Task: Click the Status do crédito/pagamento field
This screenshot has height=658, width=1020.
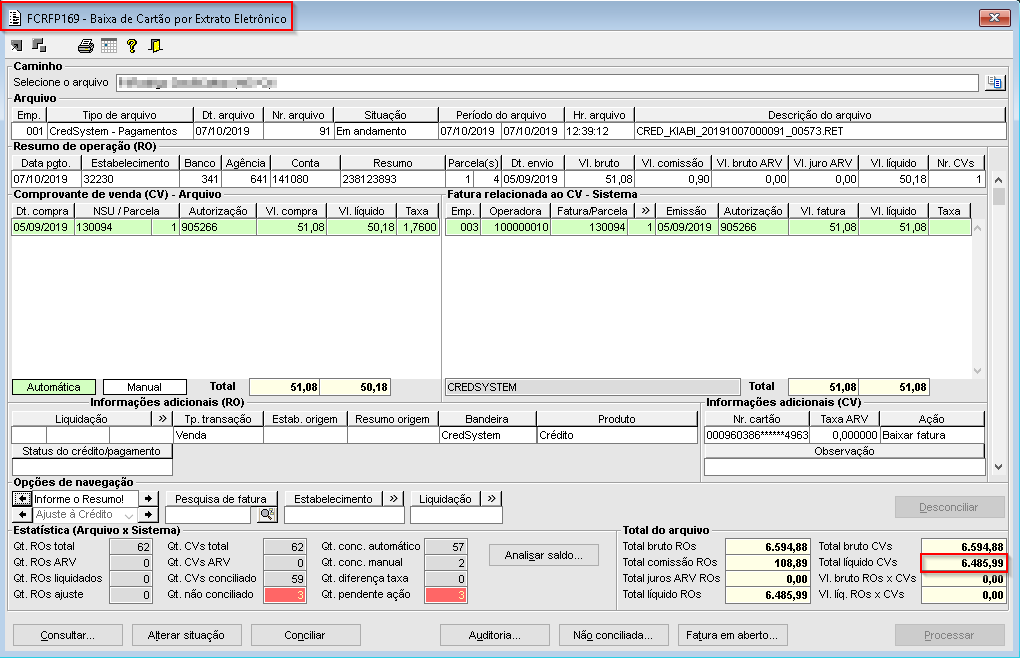Action: pos(92,467)
